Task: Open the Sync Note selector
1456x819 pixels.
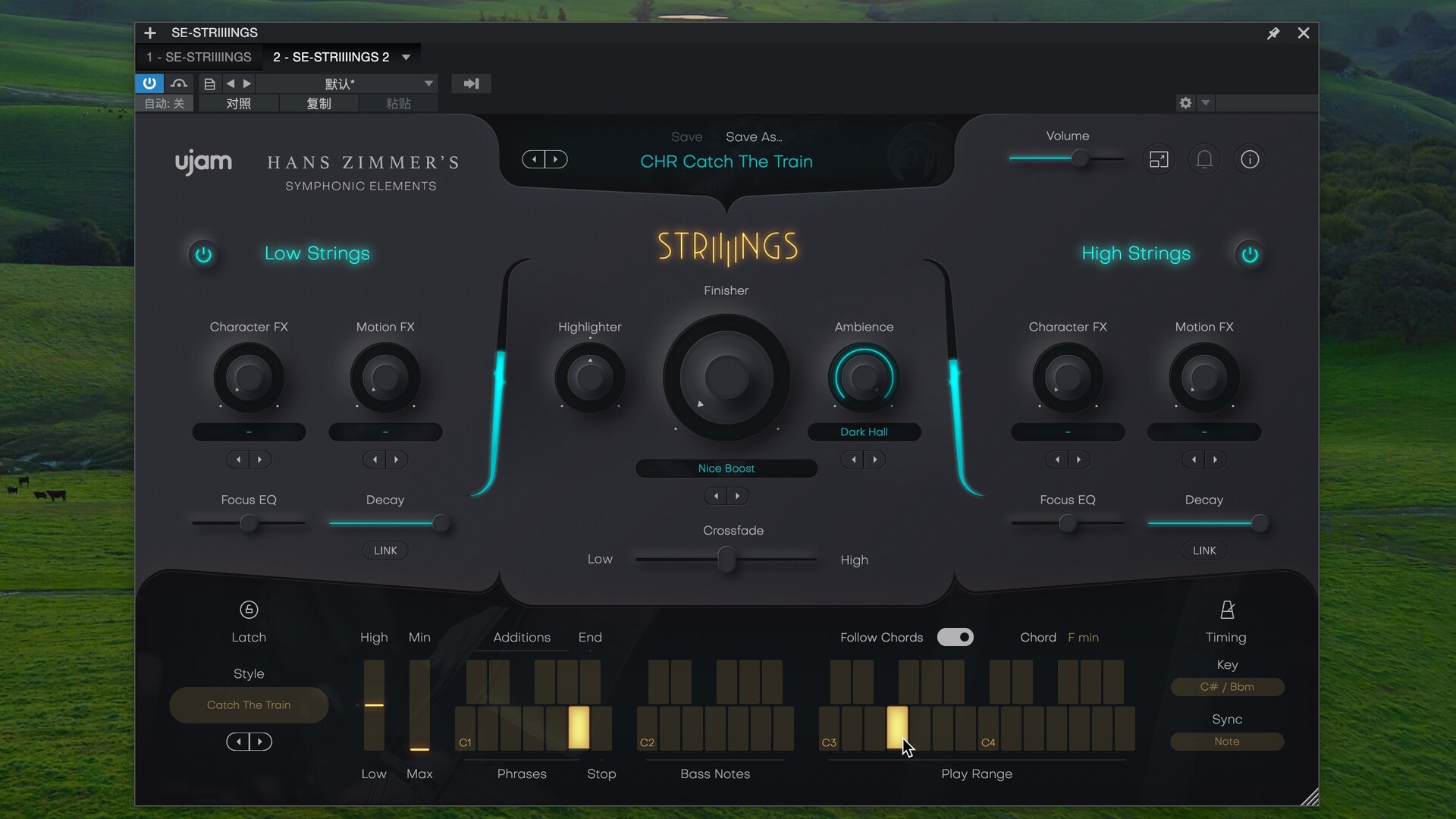Action: (1227, 742)
